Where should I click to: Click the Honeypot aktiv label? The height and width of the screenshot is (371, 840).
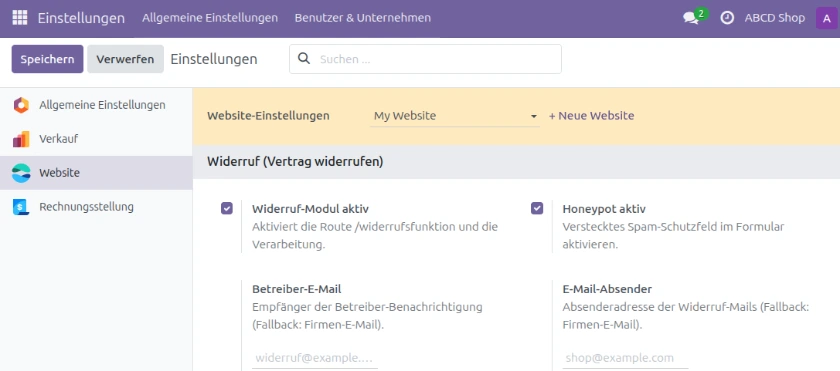604,209
